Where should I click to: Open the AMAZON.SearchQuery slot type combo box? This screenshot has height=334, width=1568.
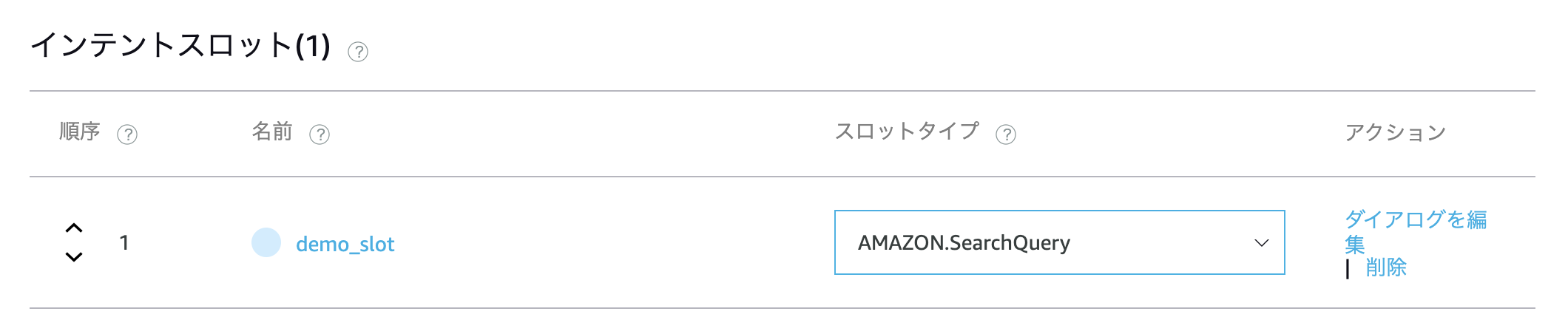click(x=1060, y=242)
